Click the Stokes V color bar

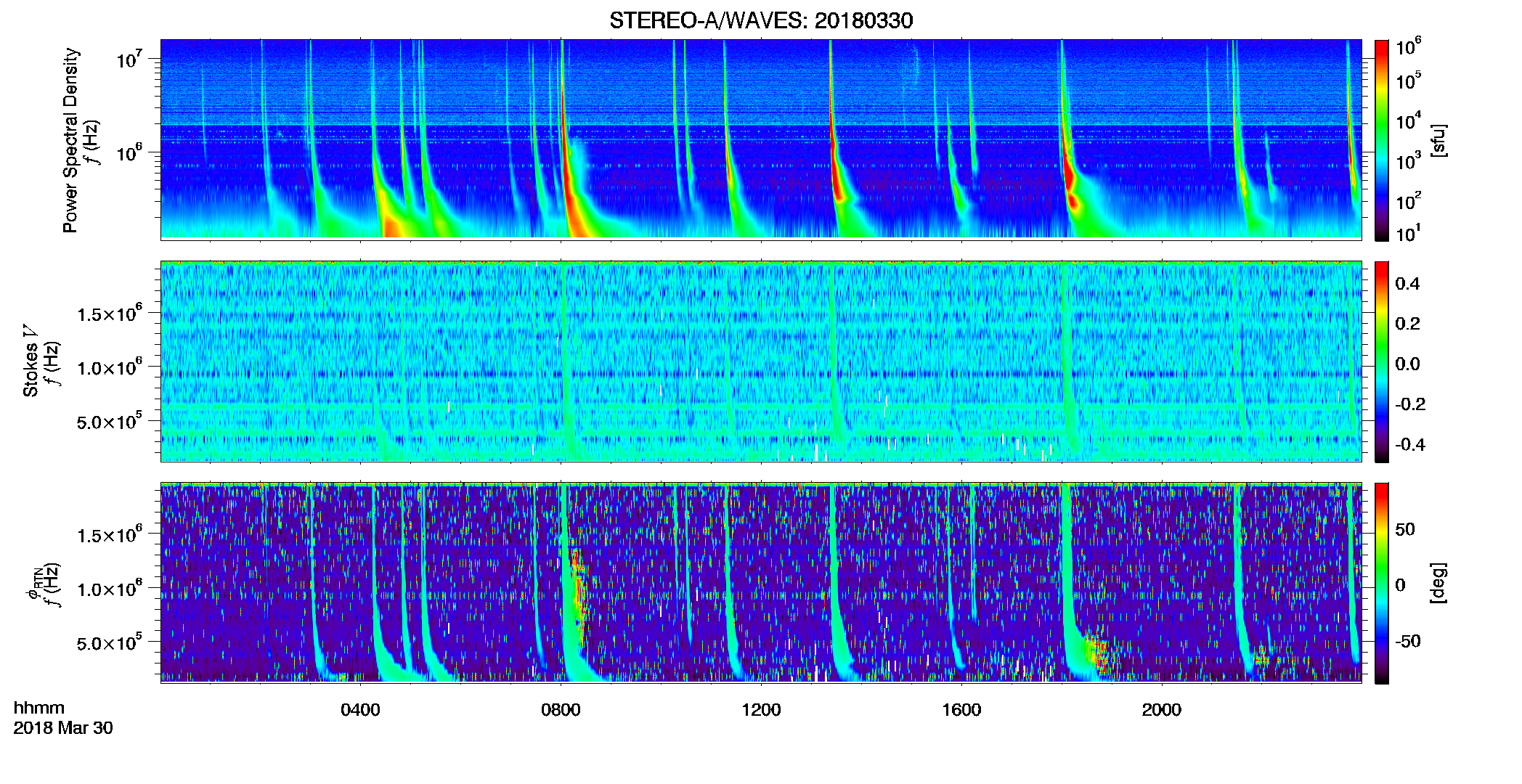1382,362
